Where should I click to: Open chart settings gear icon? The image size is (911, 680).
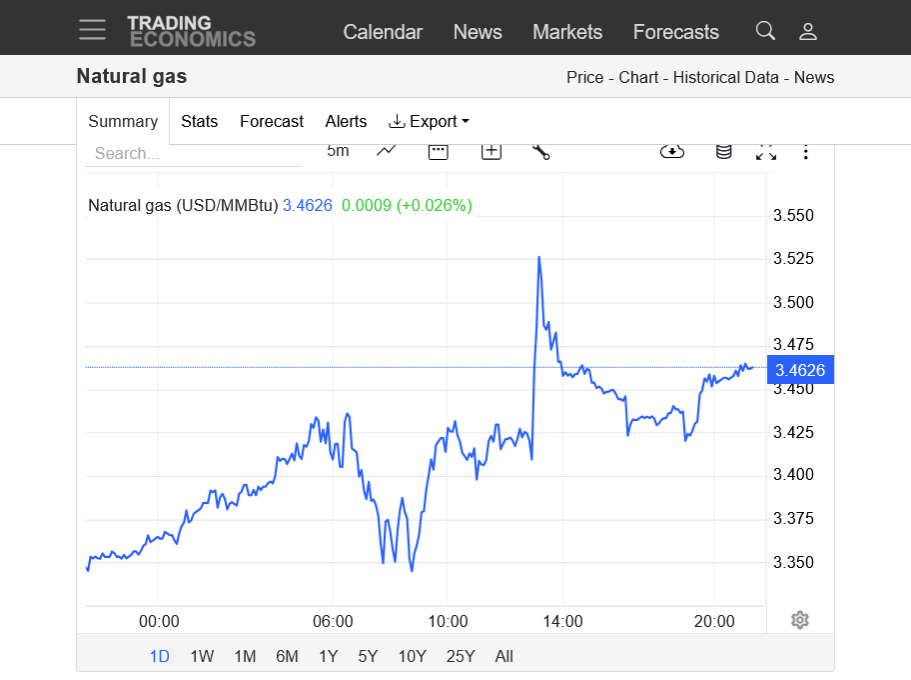[799, 620]
